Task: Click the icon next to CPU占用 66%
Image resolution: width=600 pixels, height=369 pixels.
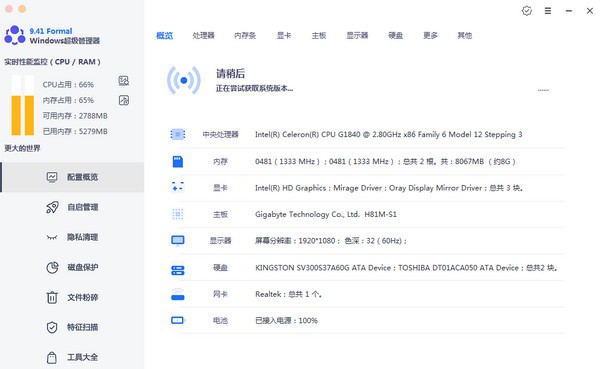Action: (x=124, y=80)
